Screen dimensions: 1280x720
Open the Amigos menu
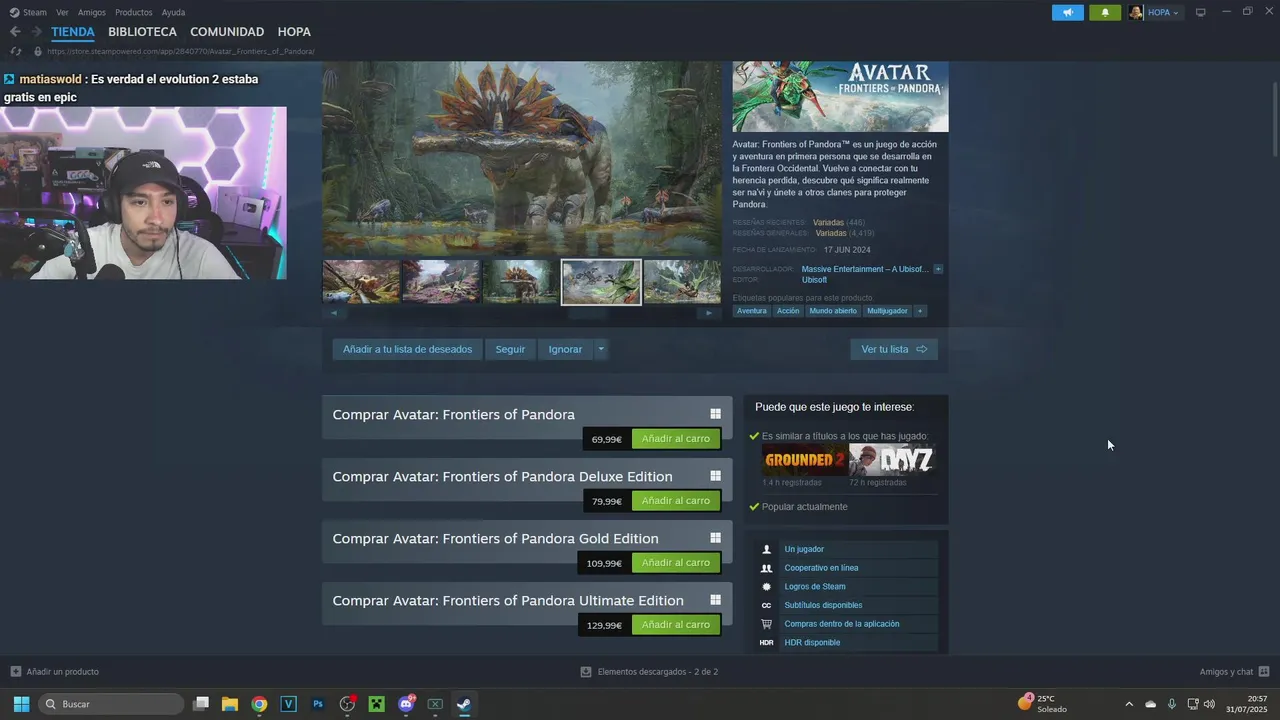(92, 12)
